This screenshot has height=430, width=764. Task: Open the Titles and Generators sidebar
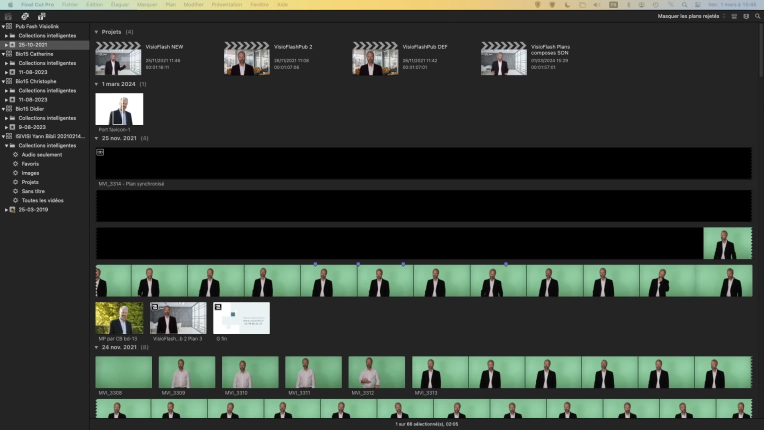(x=41, y=17)
